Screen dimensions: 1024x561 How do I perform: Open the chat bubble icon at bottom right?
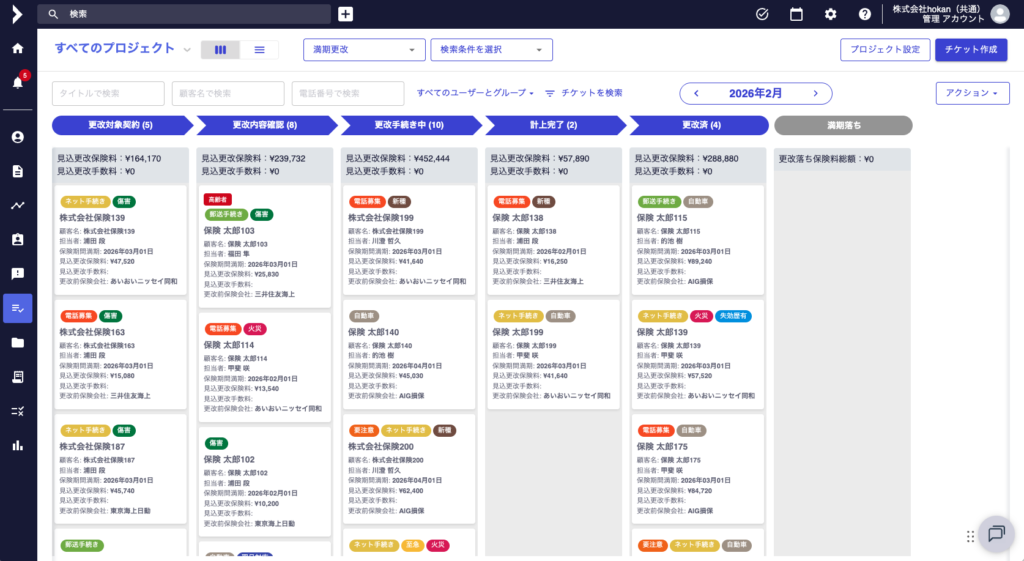tap(995, 534)
